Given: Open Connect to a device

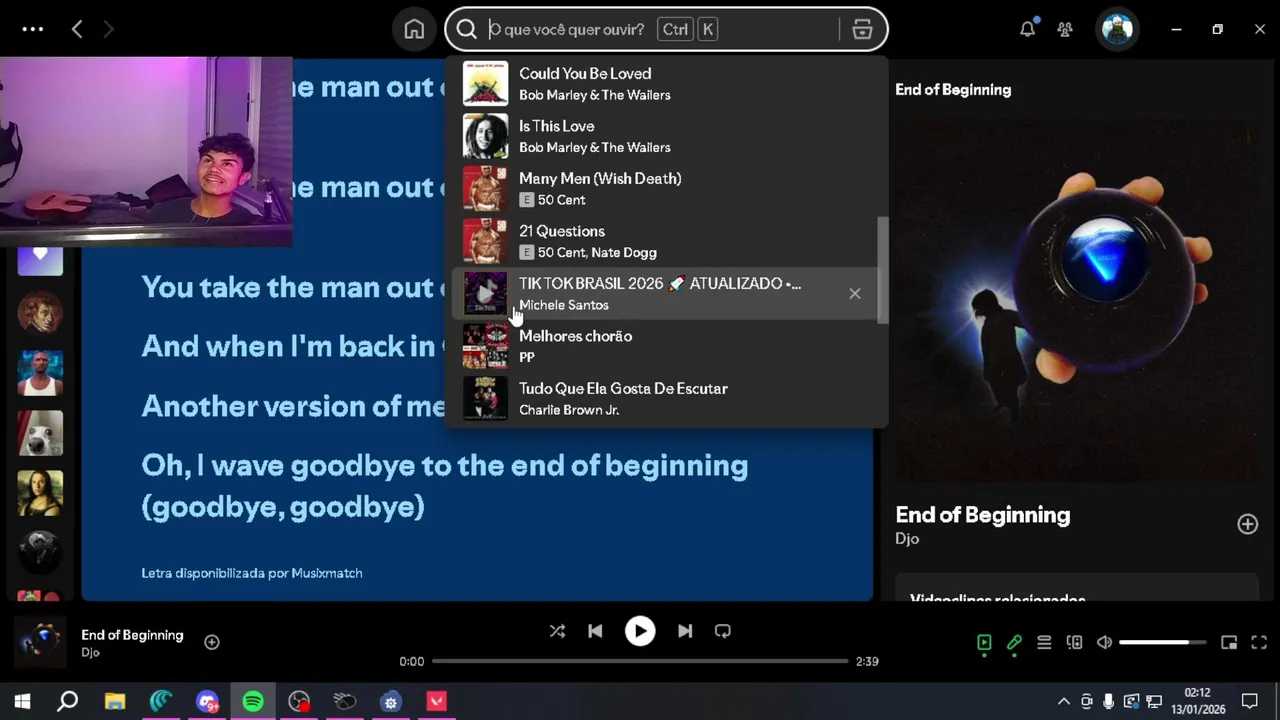Looking at the screenshot, I should coord(1074,642).
